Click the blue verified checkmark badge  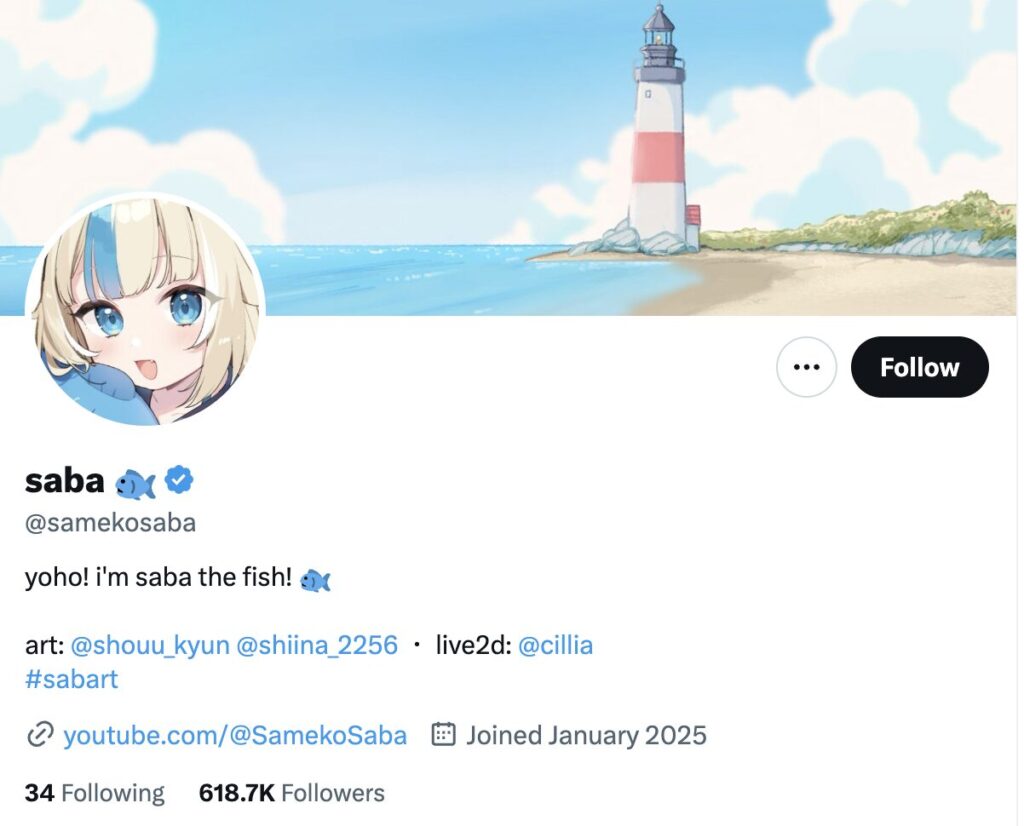pyautogui.click(x=178, y=480)
